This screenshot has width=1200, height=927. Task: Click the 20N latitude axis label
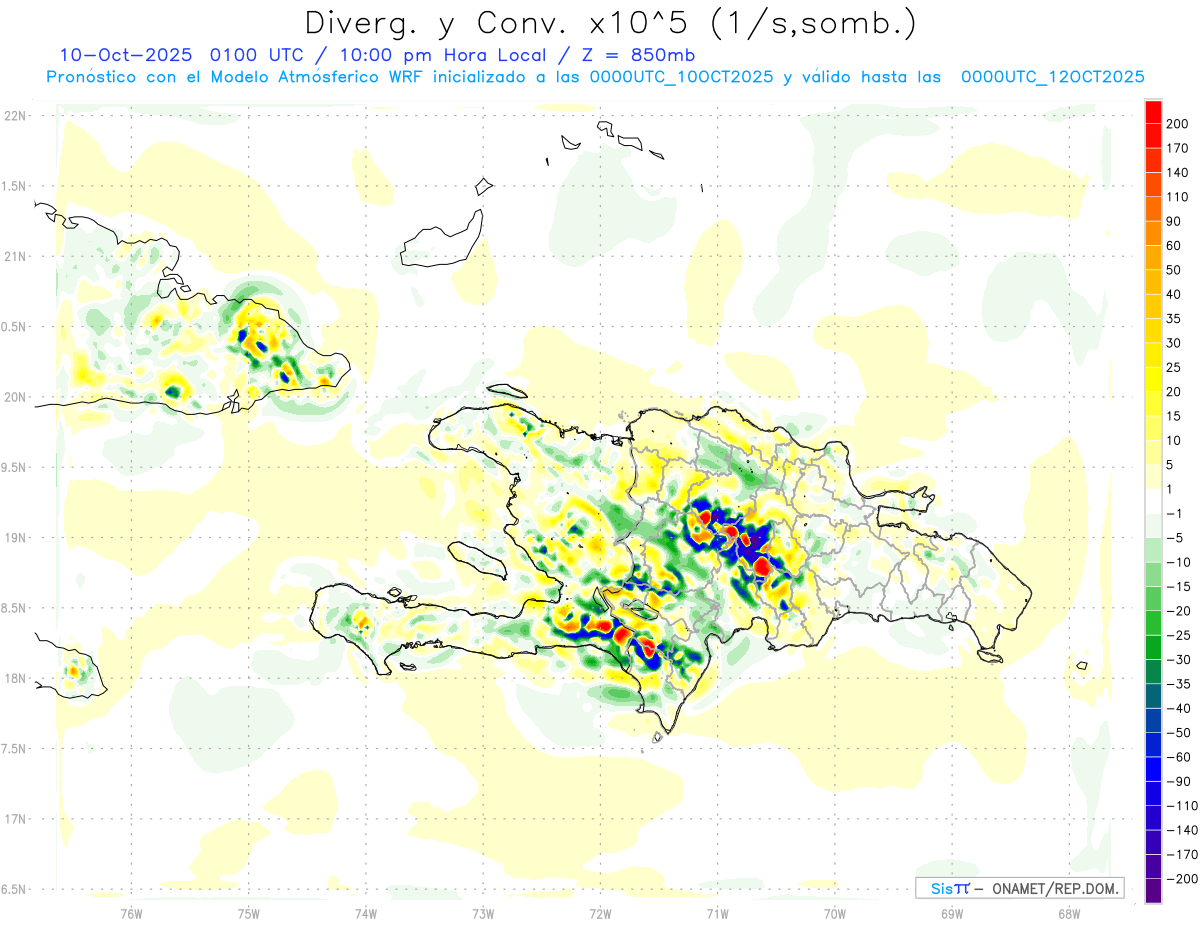15,397
